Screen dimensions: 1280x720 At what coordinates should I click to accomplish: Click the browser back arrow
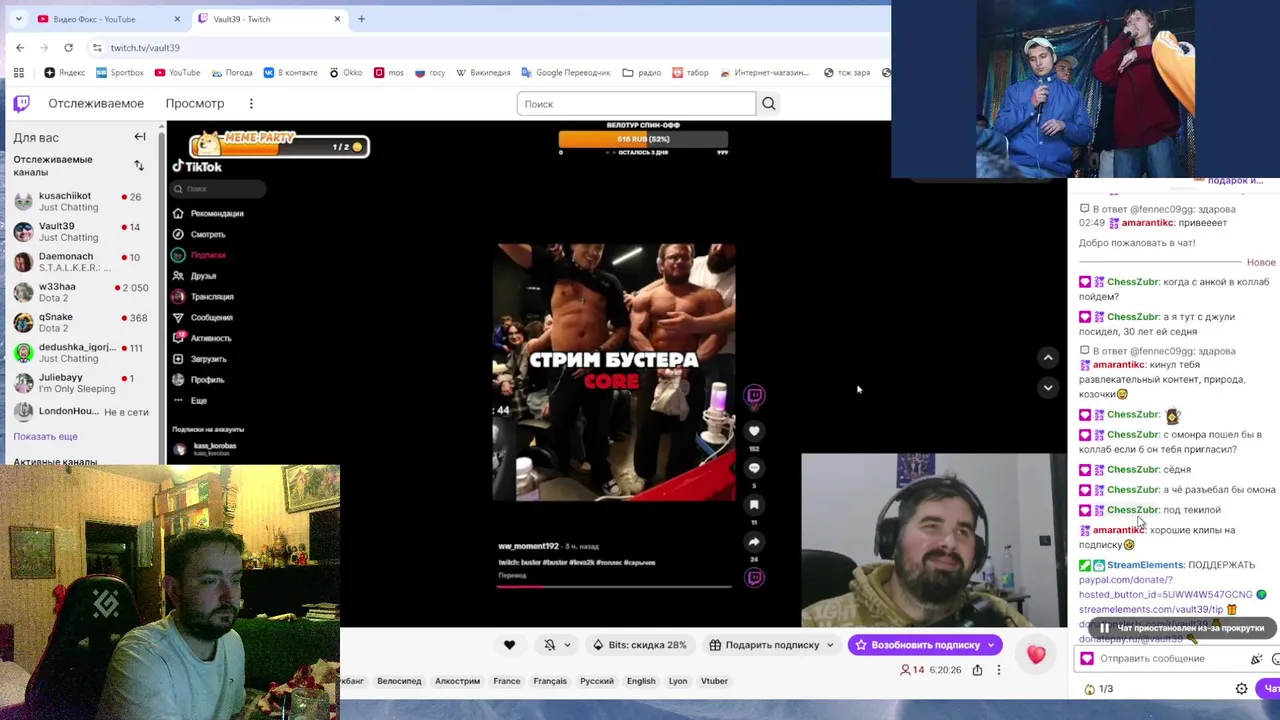click(x=20, y=47)
